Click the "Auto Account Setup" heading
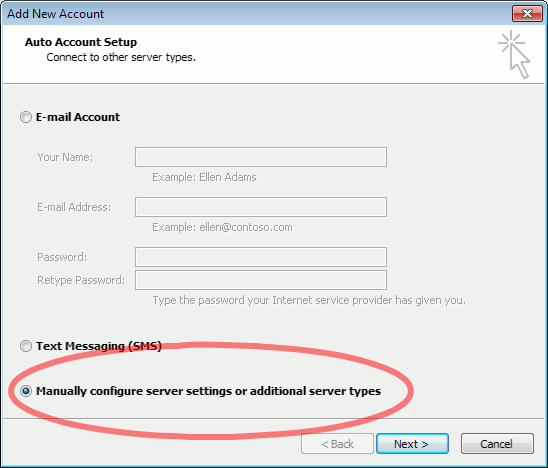This screenshot has height=468, width=548. pos(81,42)
